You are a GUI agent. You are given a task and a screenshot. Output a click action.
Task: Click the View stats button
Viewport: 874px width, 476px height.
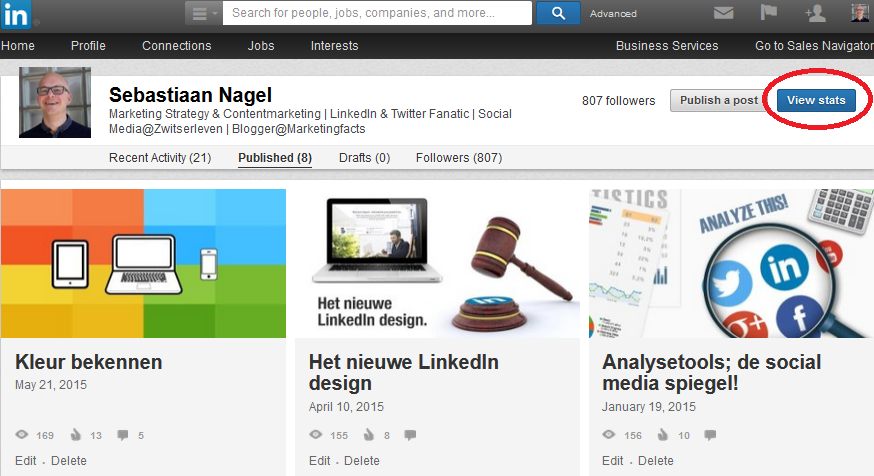pos(816,100)
